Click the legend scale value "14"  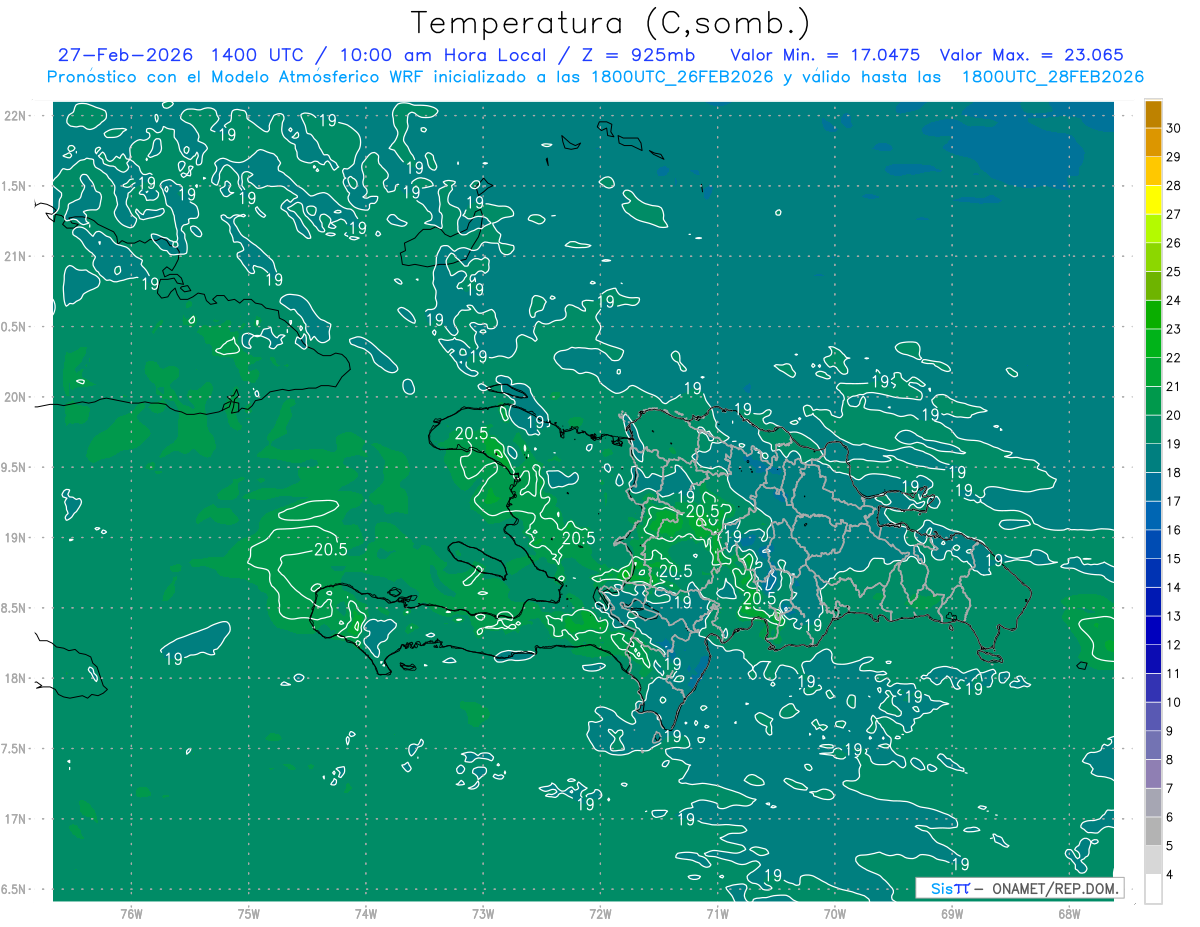click(1175, 587)
